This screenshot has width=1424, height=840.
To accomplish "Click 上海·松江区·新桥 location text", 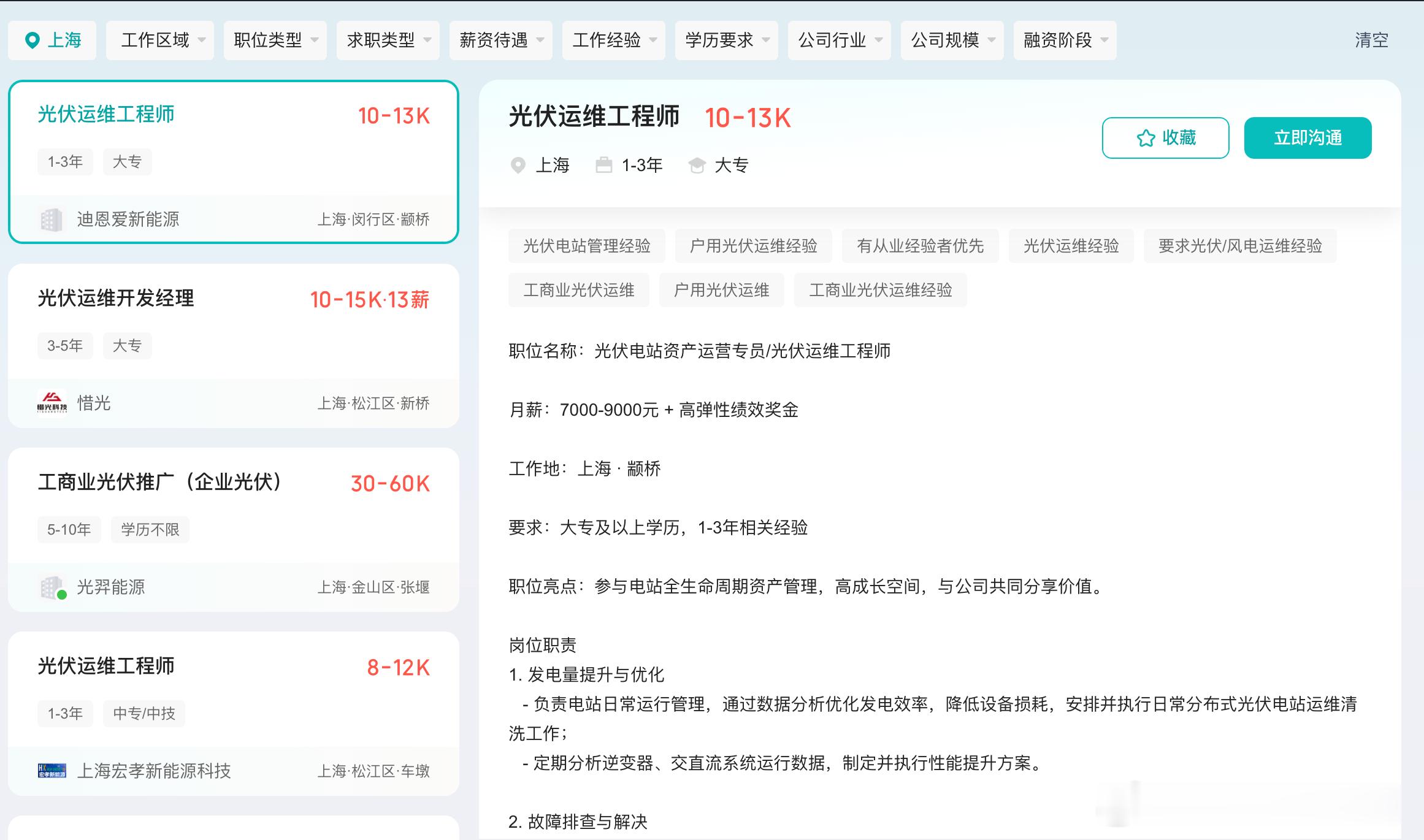I will [x=373, y=403].
